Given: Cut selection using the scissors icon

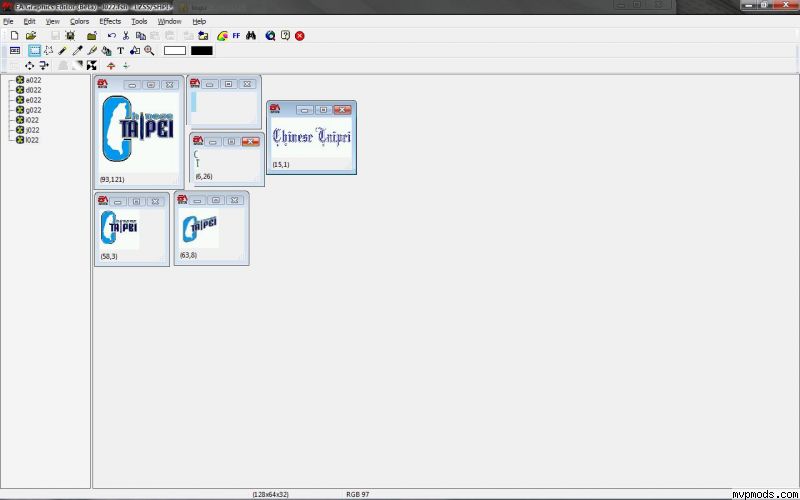Looking at the screenshot, I should coord(126,36).
